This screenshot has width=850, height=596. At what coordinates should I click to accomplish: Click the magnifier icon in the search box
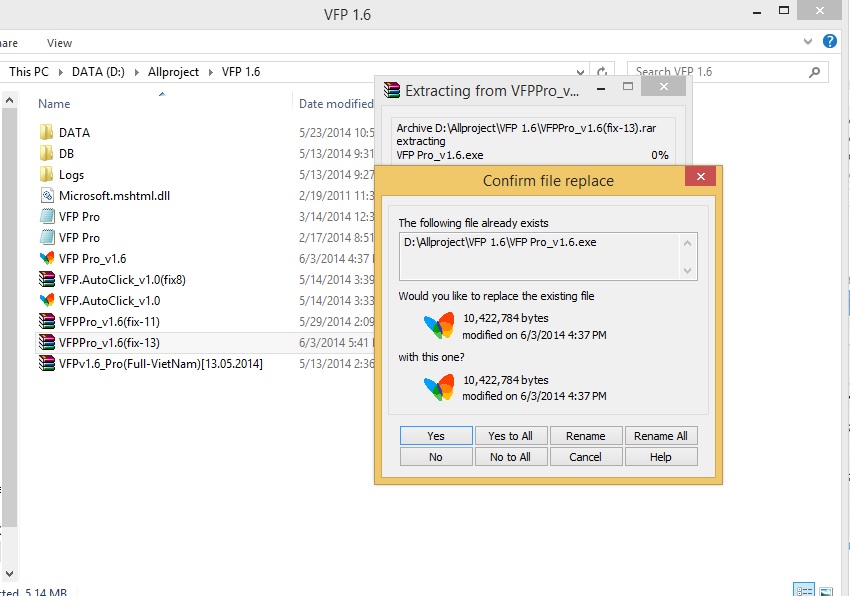(x=814, y=72)
